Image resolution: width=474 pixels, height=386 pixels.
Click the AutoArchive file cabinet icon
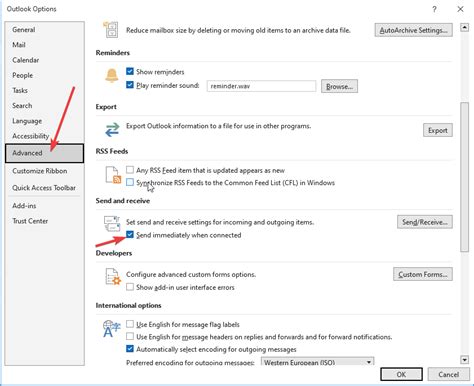pos(110,29)
